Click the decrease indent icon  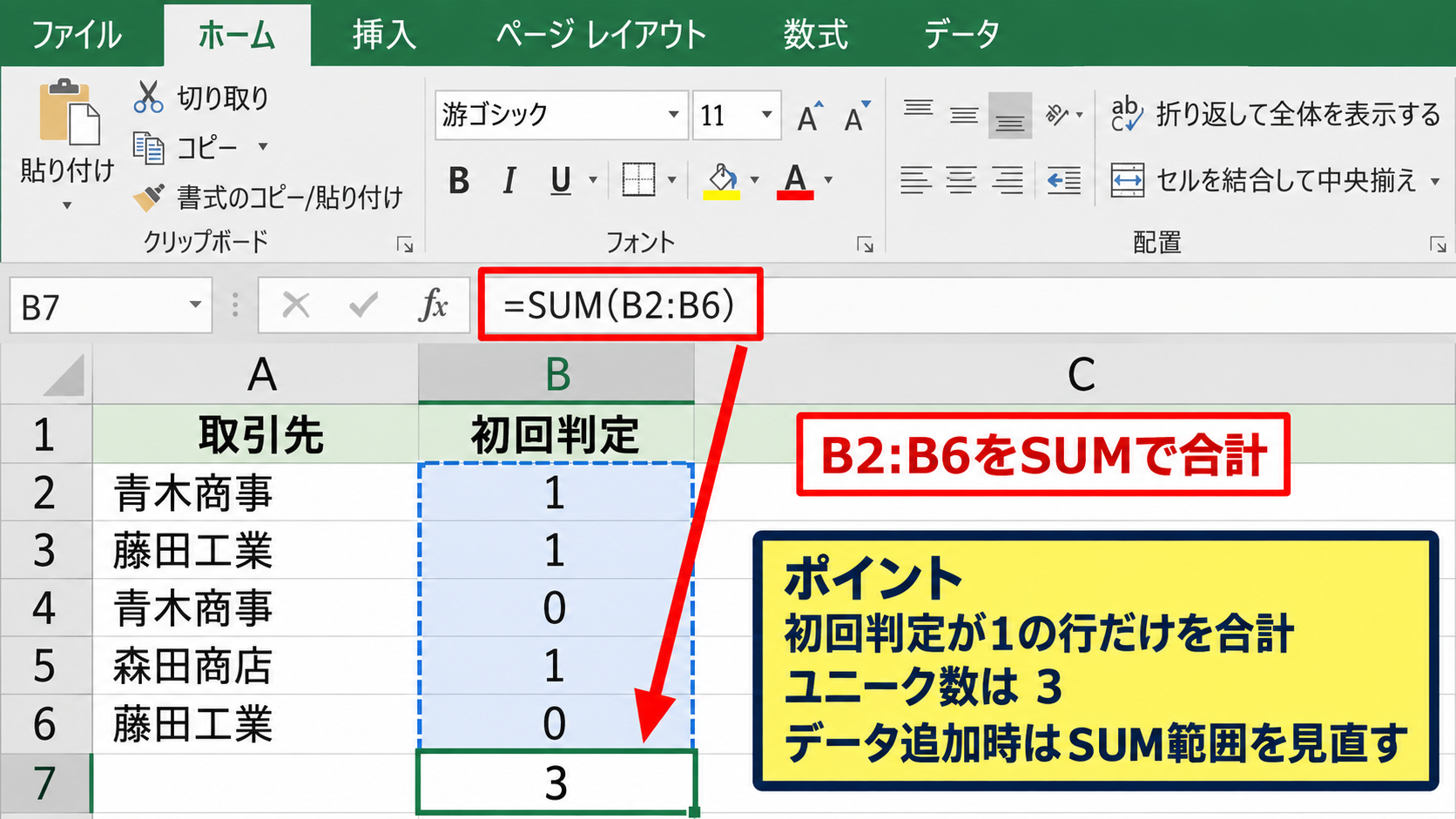coord(1063,180)
